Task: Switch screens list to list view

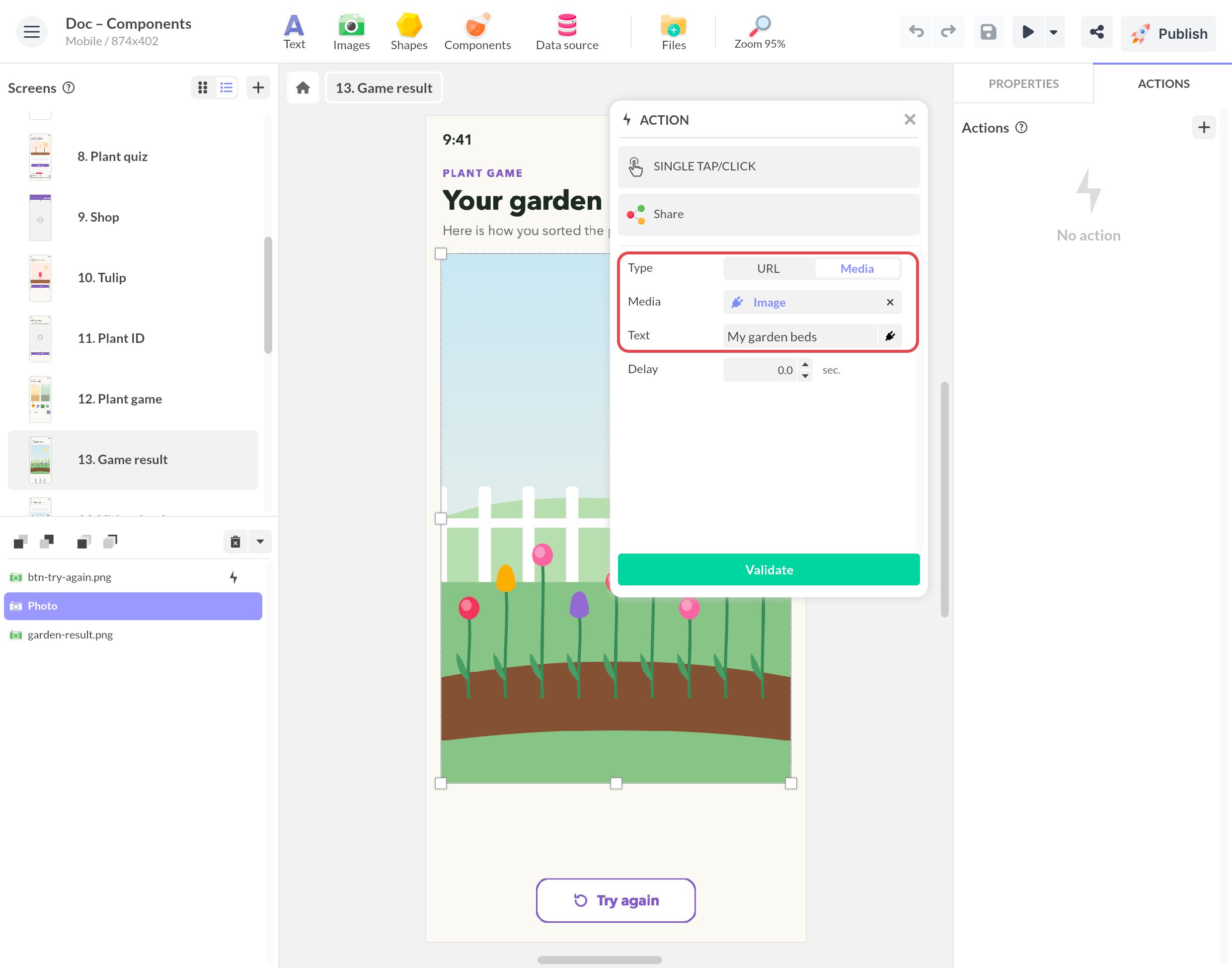Action: [x=227, y=87]
